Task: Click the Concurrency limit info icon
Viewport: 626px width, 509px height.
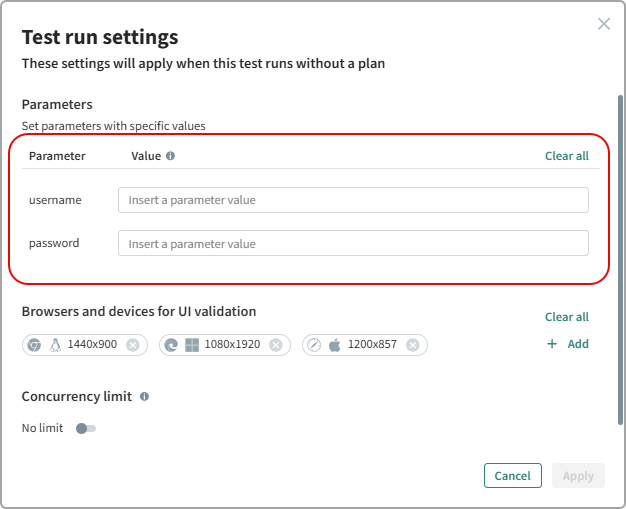Action: click(x=144, y=397)
